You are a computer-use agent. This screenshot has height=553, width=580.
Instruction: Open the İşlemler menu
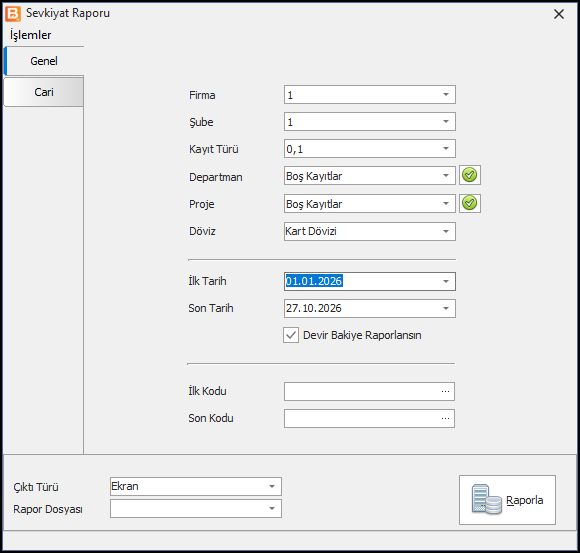31,35
